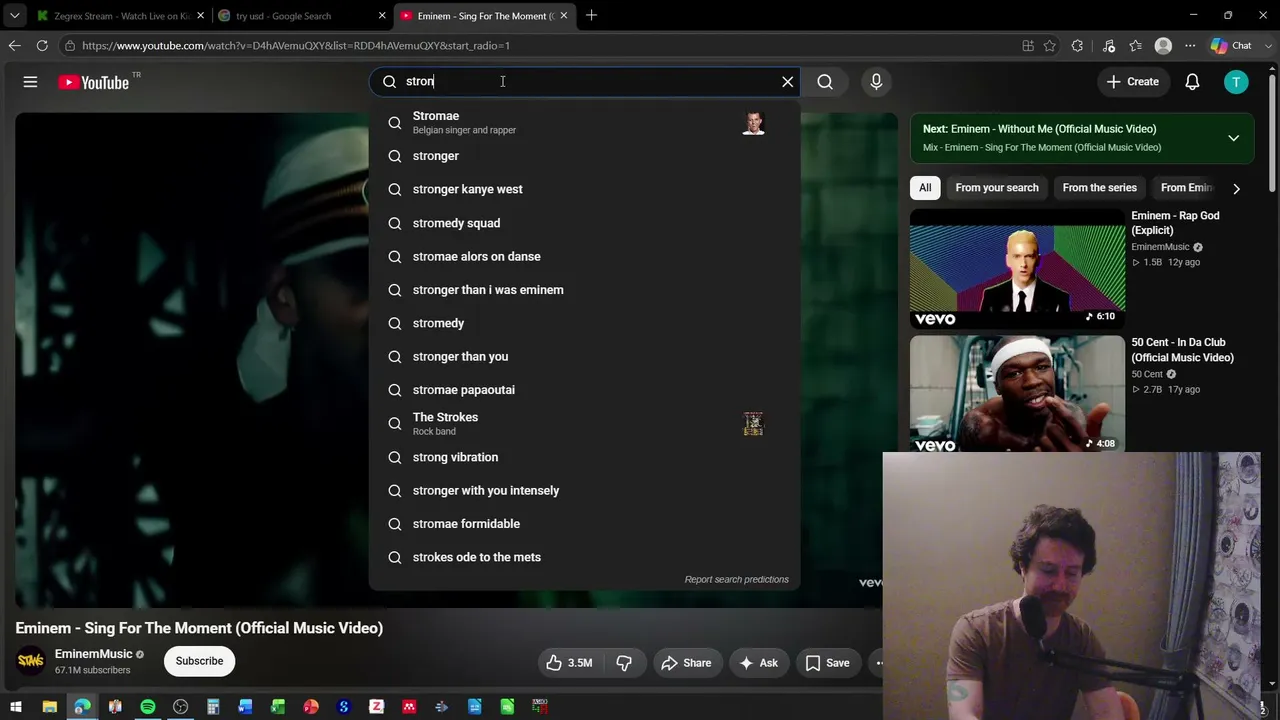
Task: Choose 'stromae alors on danse' suggestion
Action: point(585,256)
